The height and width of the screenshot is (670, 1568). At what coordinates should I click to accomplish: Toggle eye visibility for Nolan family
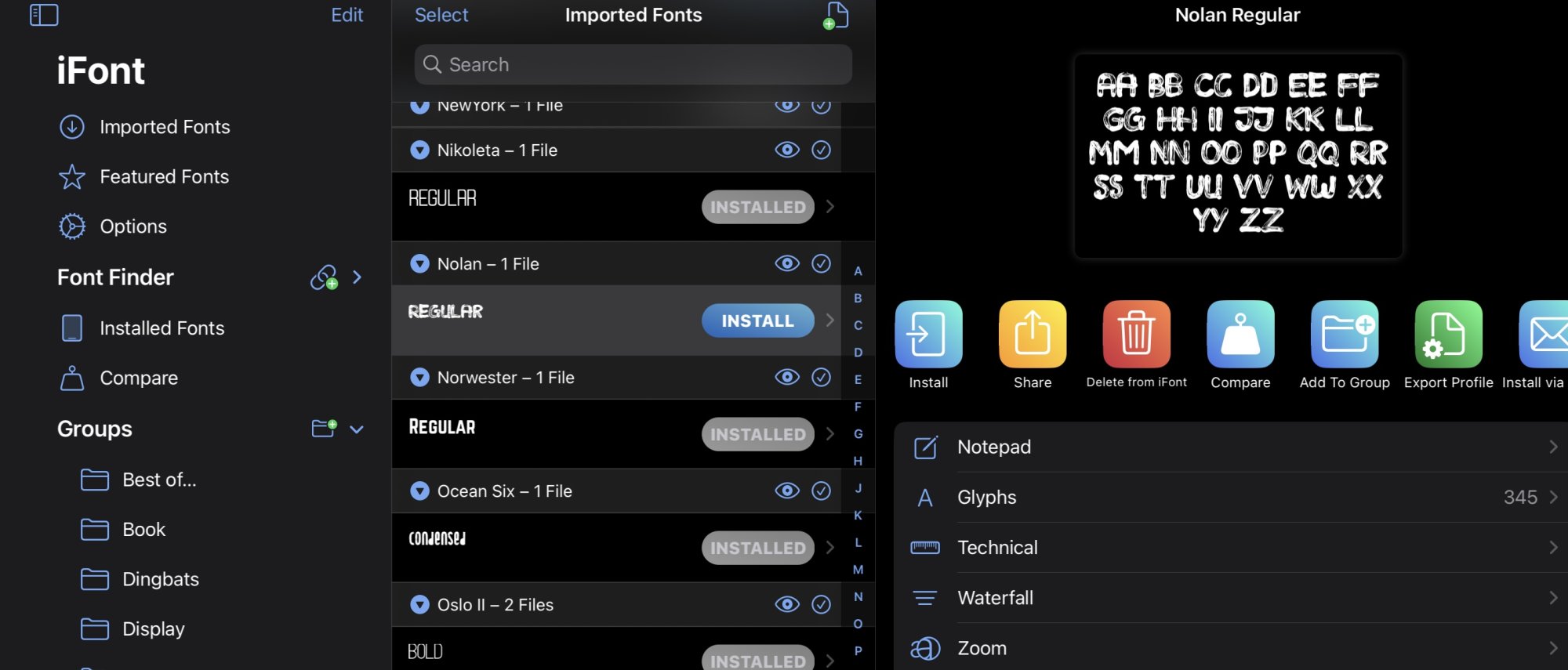(x=787, y=263)
